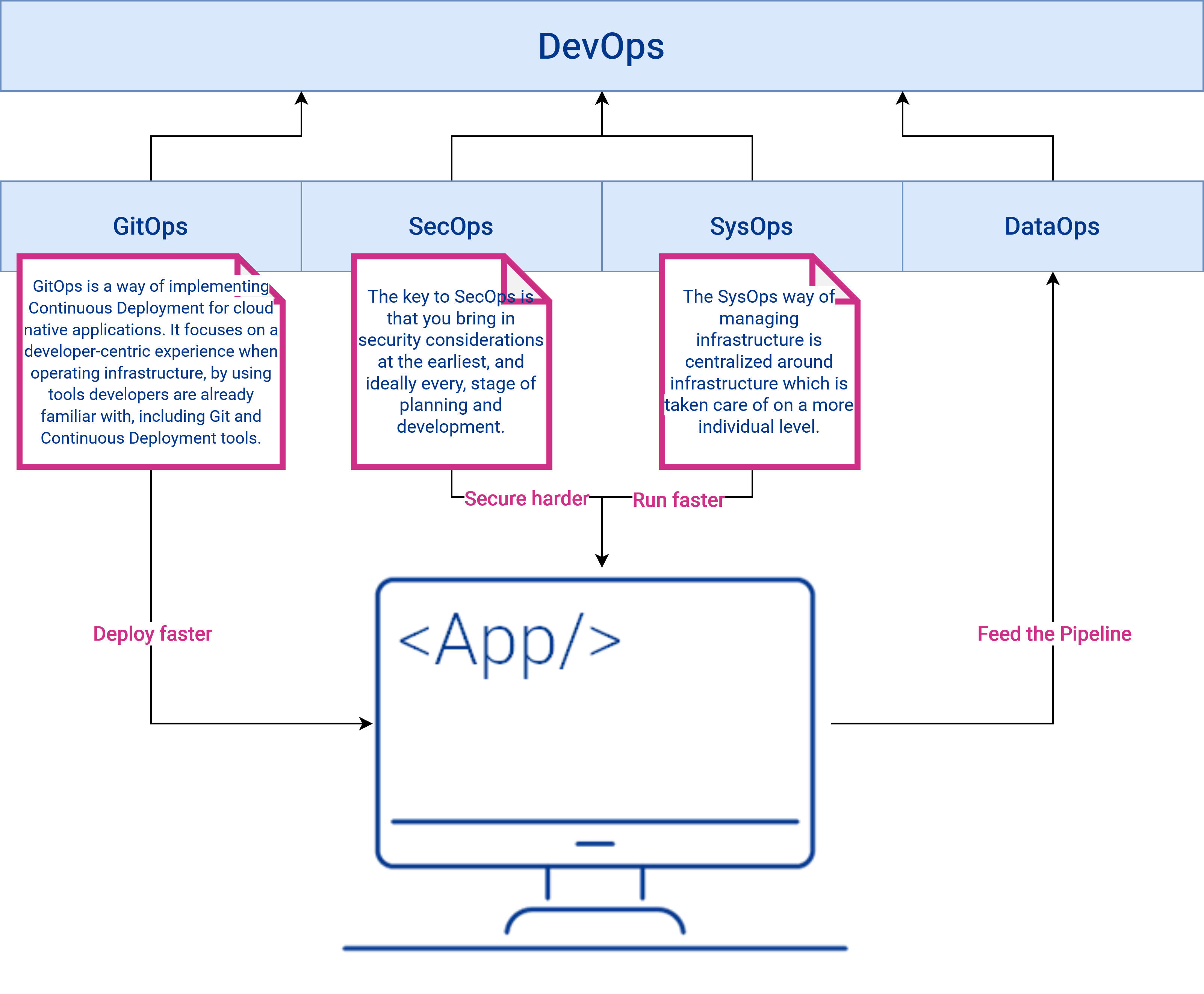1204x994 pixels.
Task: Select the Secure harder label
Action: point(527,498)
